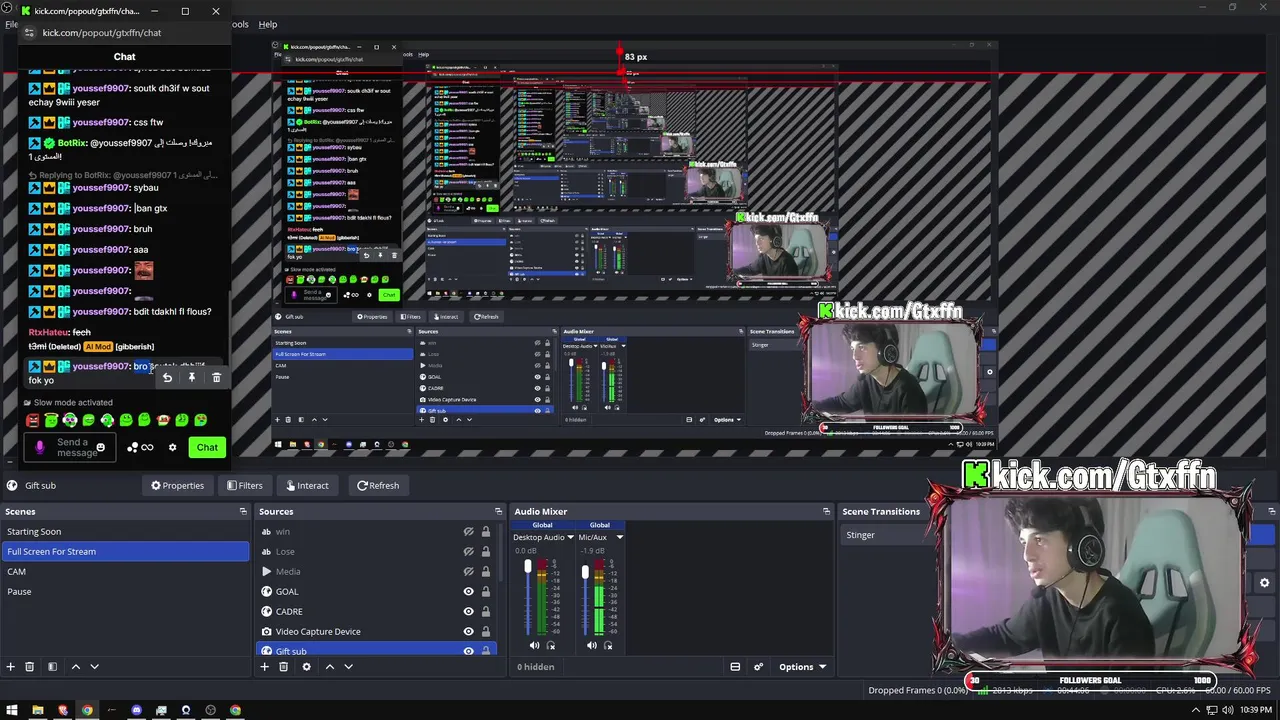Open advanced audio properties gears icon
Viewport: 1280px width, 720px height.
[x=758, y=667]
